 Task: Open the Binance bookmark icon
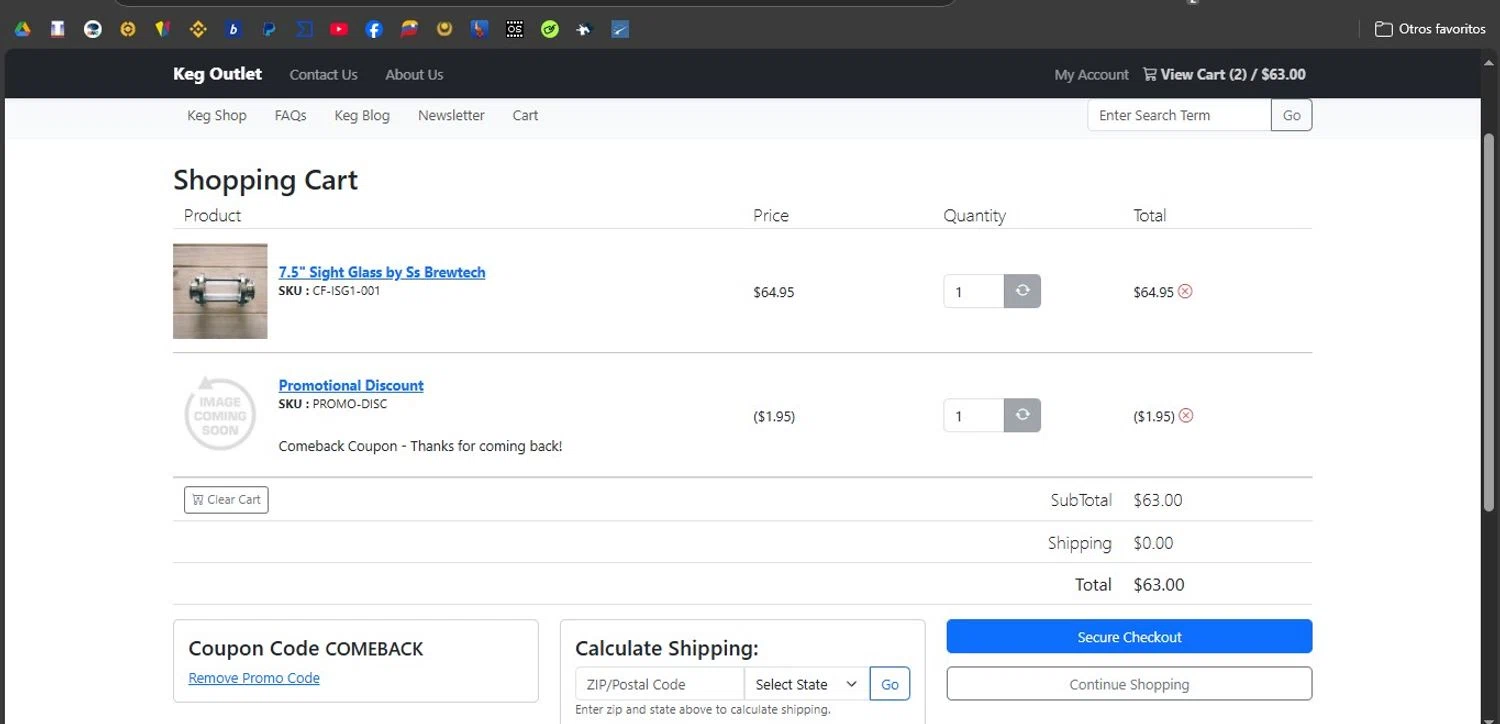(x=198, y=29)
